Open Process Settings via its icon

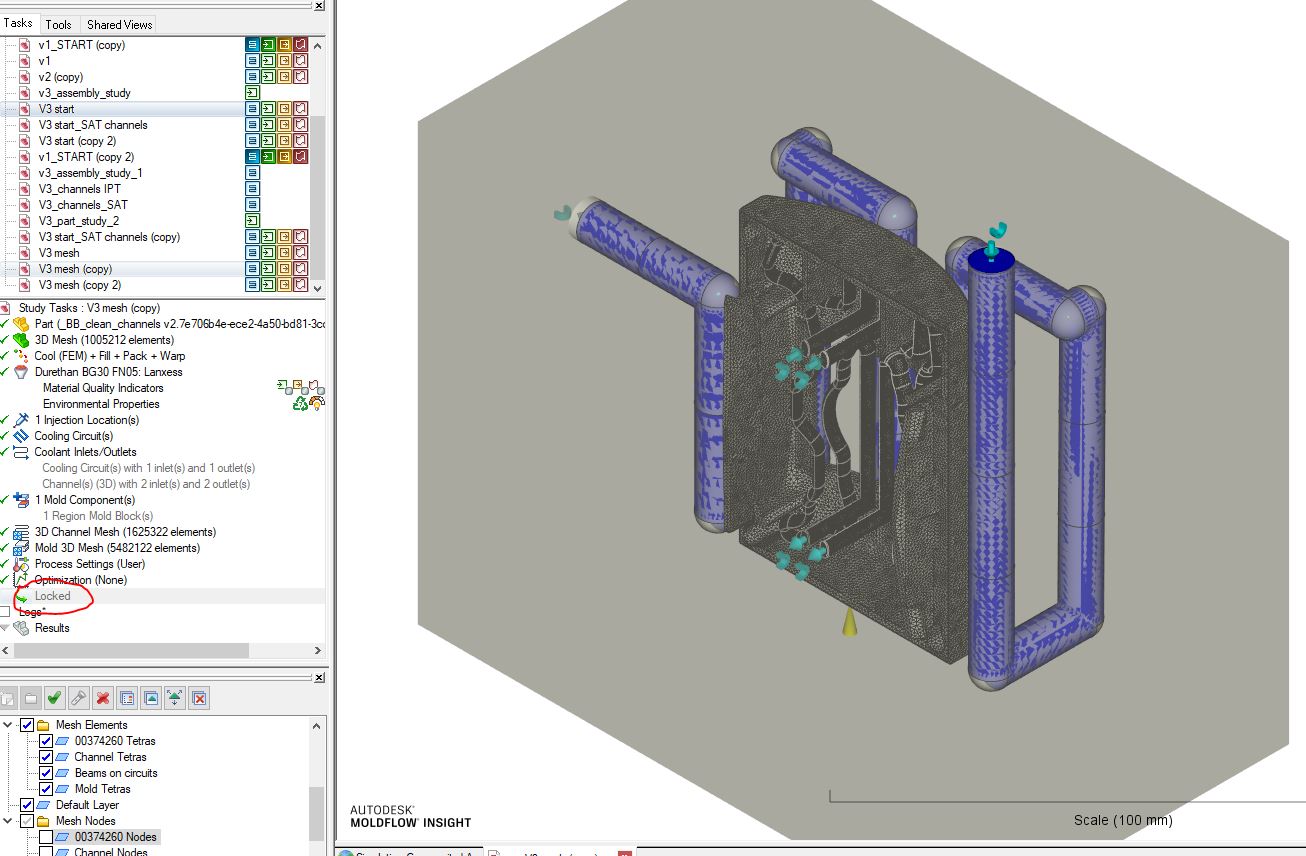[22, 563]
